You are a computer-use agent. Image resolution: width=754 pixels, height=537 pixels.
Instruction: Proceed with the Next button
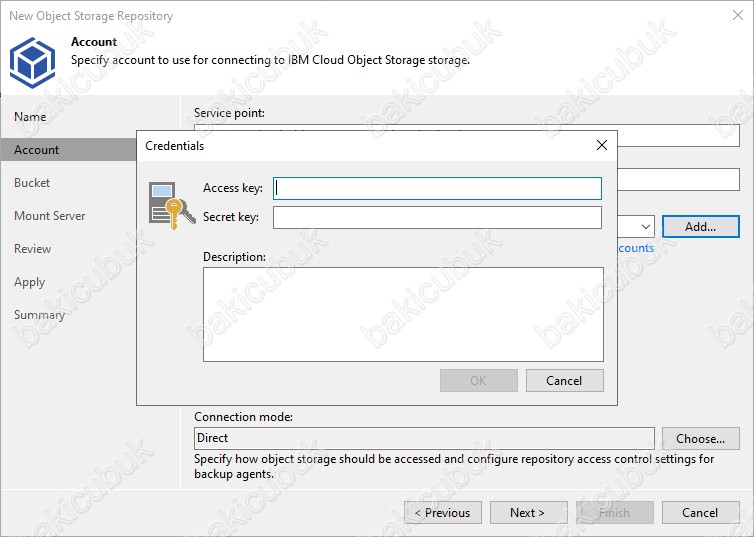click(x=528, y=512)
